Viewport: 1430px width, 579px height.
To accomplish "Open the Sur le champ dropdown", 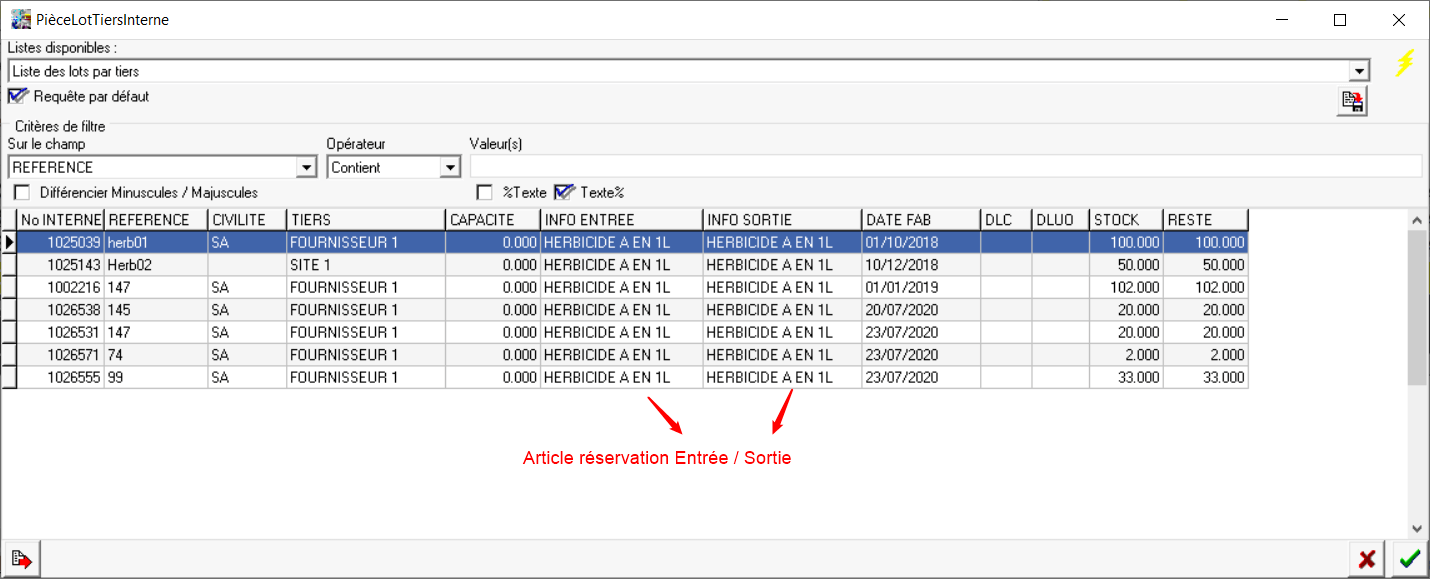I will (306, 168).
